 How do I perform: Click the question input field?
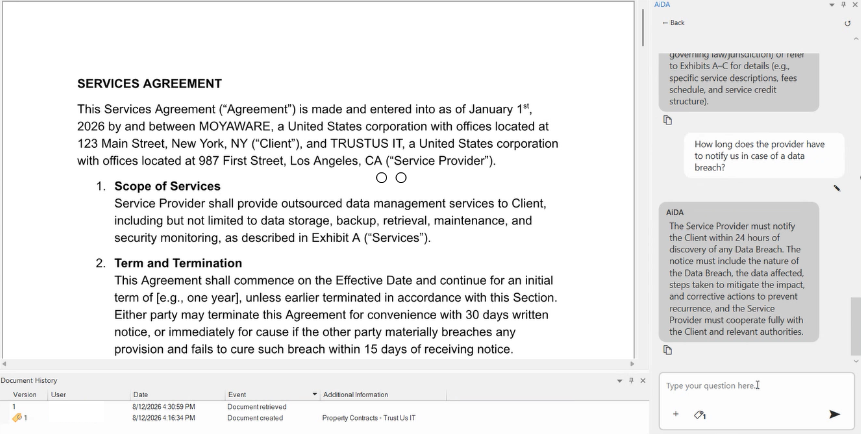pos(758,386)
